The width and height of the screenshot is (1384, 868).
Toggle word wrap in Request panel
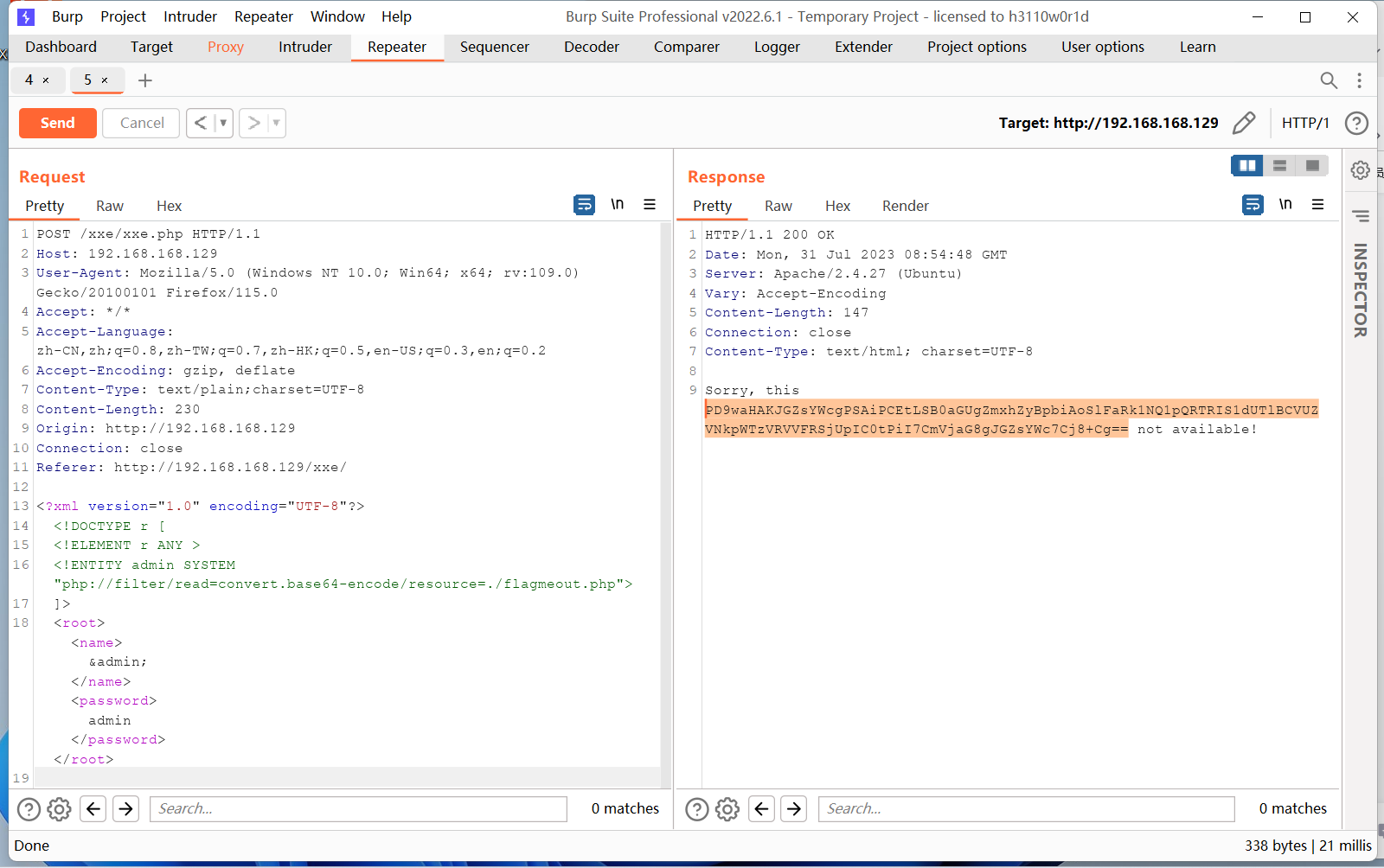click(x=585, y=205)
